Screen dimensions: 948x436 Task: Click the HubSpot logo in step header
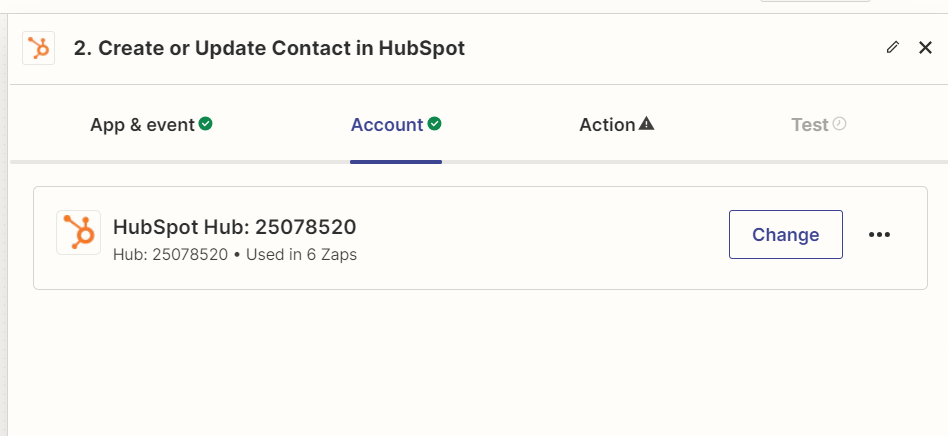pyautogui.click(x=39, y=48)
